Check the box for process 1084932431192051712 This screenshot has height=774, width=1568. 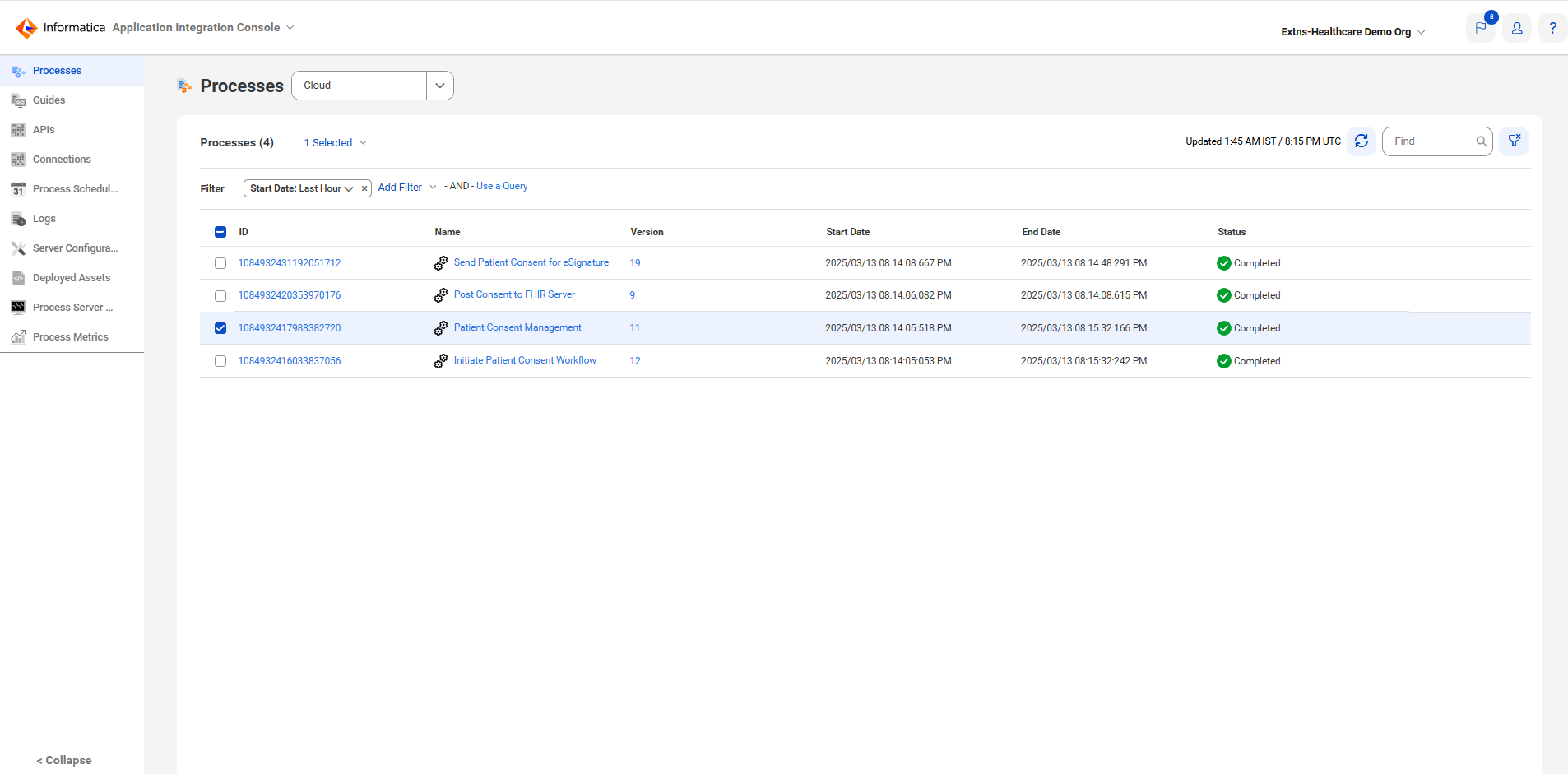pyautogui.click(x=220, y=263)
